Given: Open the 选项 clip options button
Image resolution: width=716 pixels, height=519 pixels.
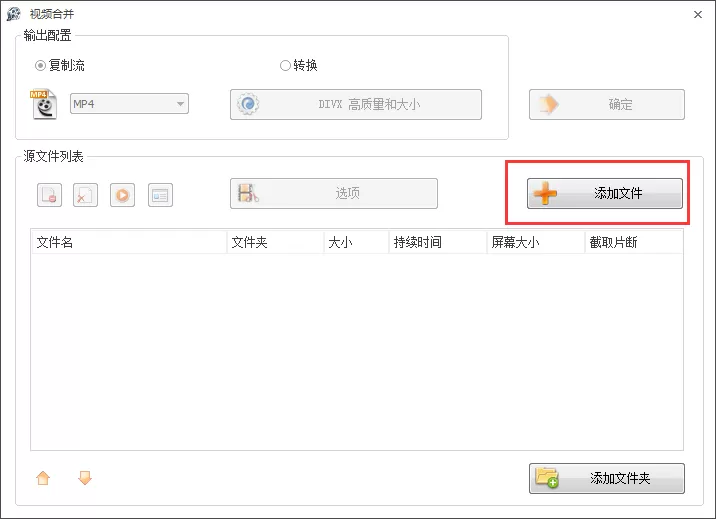Looking at the screenshot, I should click(334, 194).
